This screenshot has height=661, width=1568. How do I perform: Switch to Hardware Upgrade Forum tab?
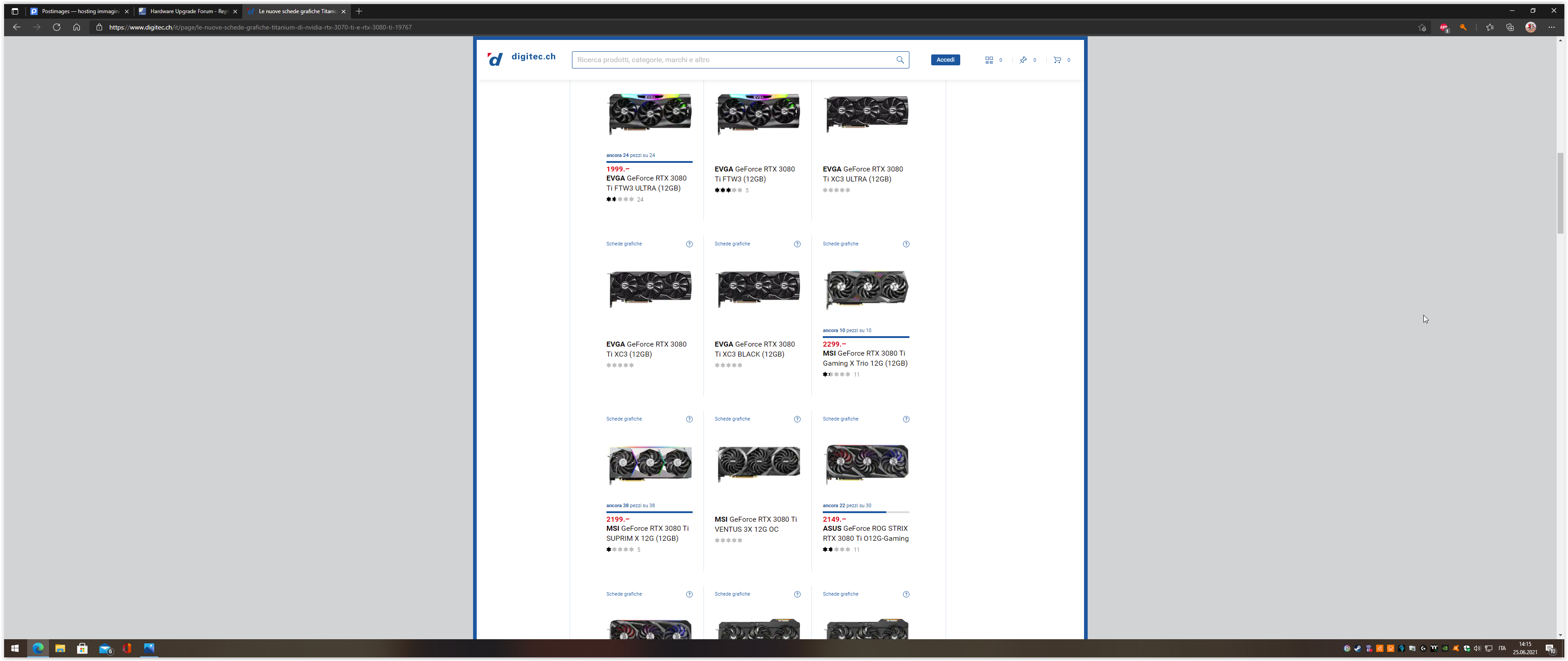(188, 11)
